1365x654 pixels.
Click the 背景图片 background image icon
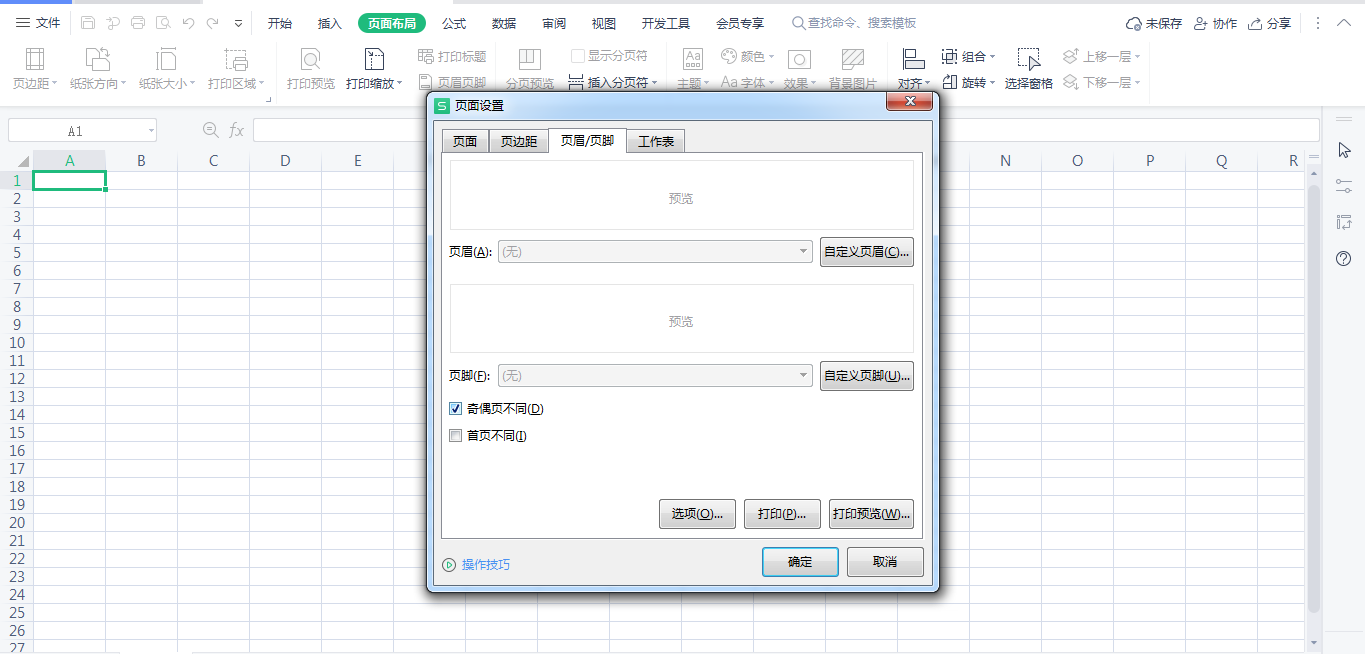click(852, 60)
